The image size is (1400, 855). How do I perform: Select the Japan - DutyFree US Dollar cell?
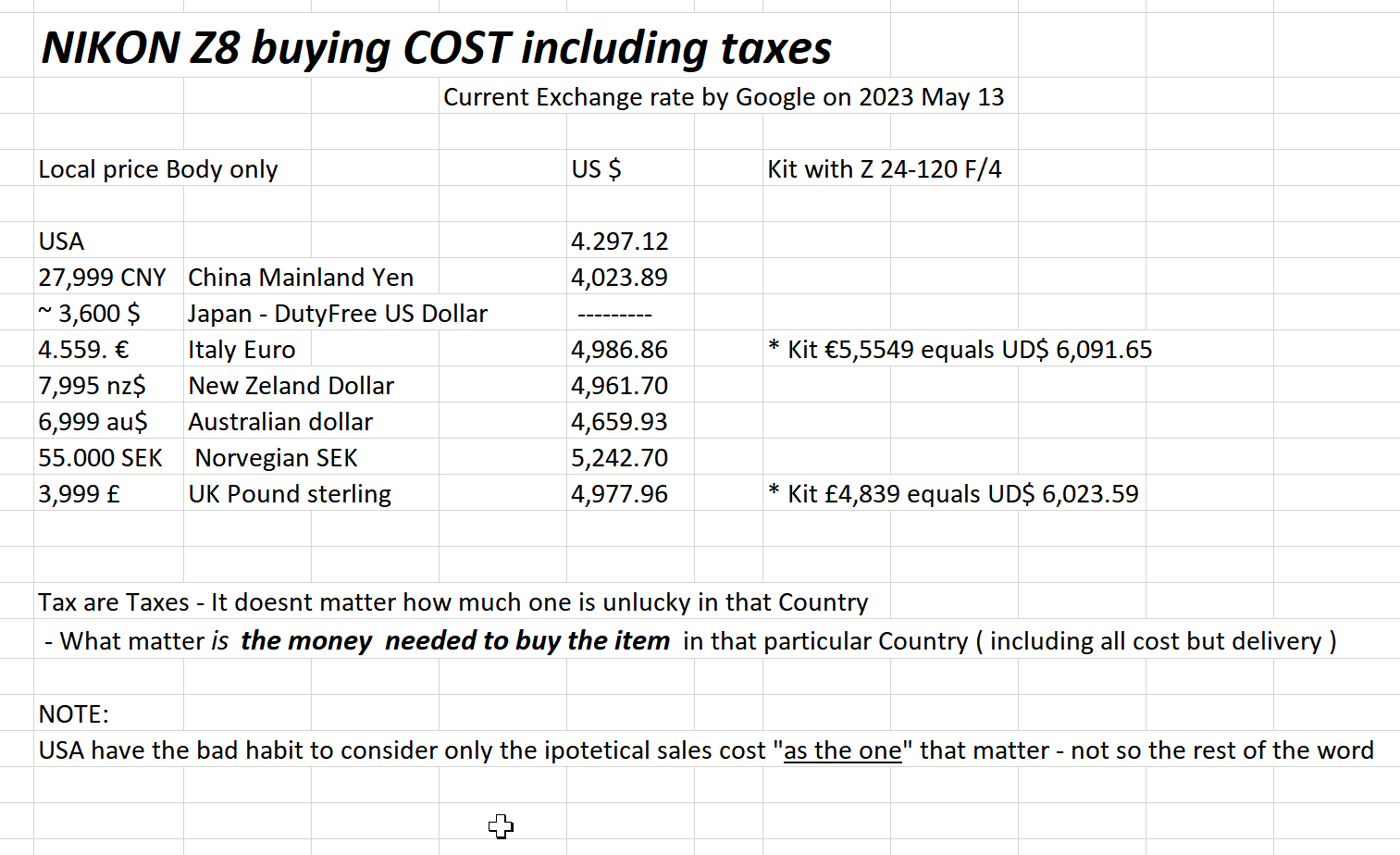pos(338,314)
